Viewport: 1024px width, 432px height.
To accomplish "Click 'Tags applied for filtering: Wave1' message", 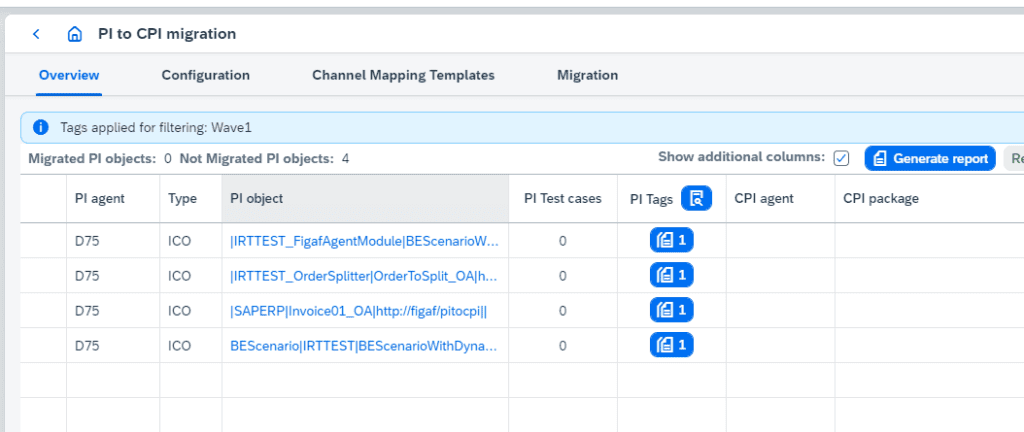I will tap(156, 128).
